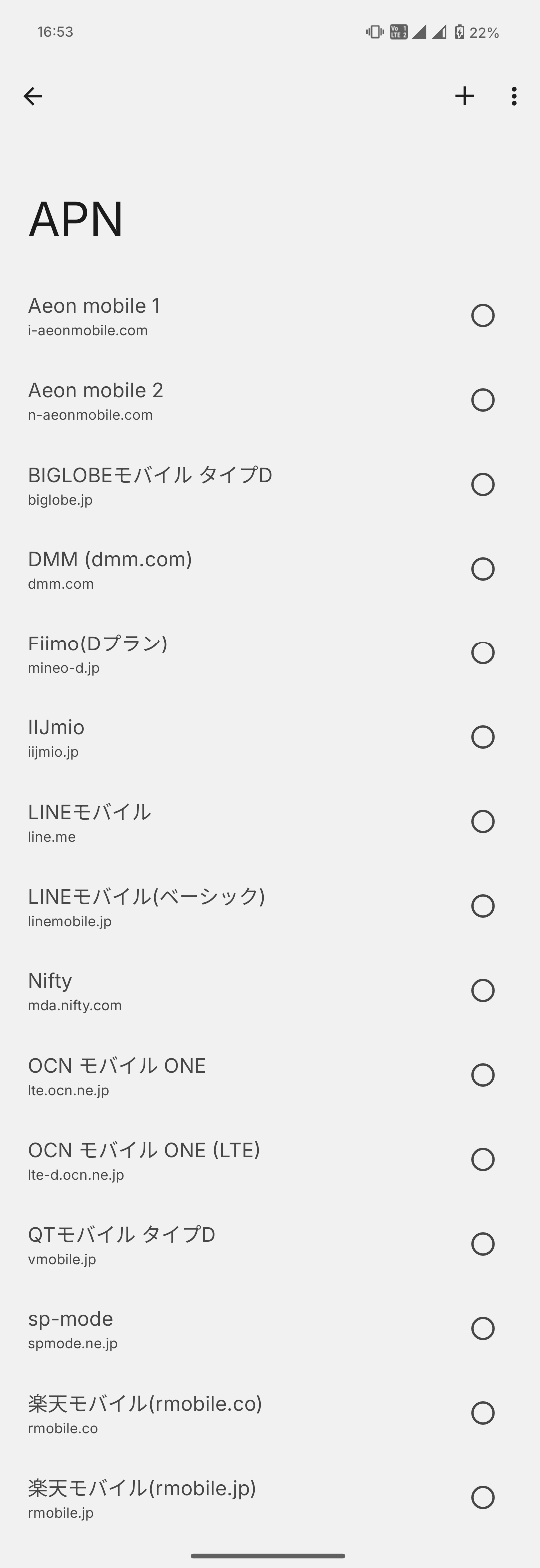The image size is (540, 1568).
Task: Open LINEモバイル line.me entry
Action: [x=182, y=822]
